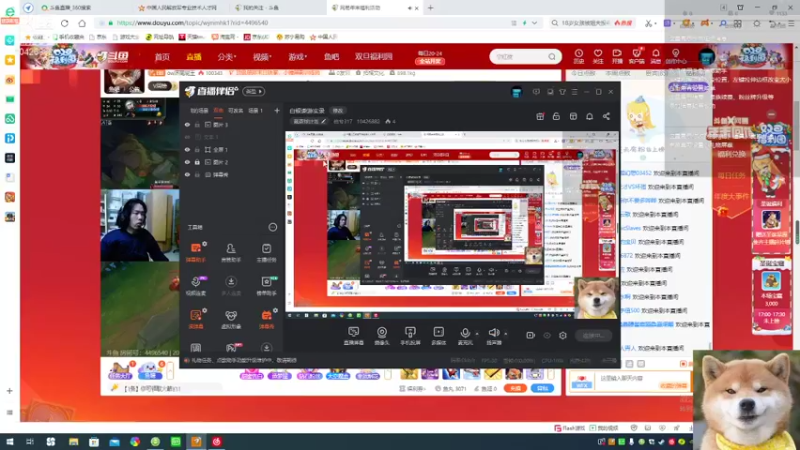The image size is (800, 450).
Task: Collapse the 工具箱 toolbox panel
Action: tap(272, 227)
